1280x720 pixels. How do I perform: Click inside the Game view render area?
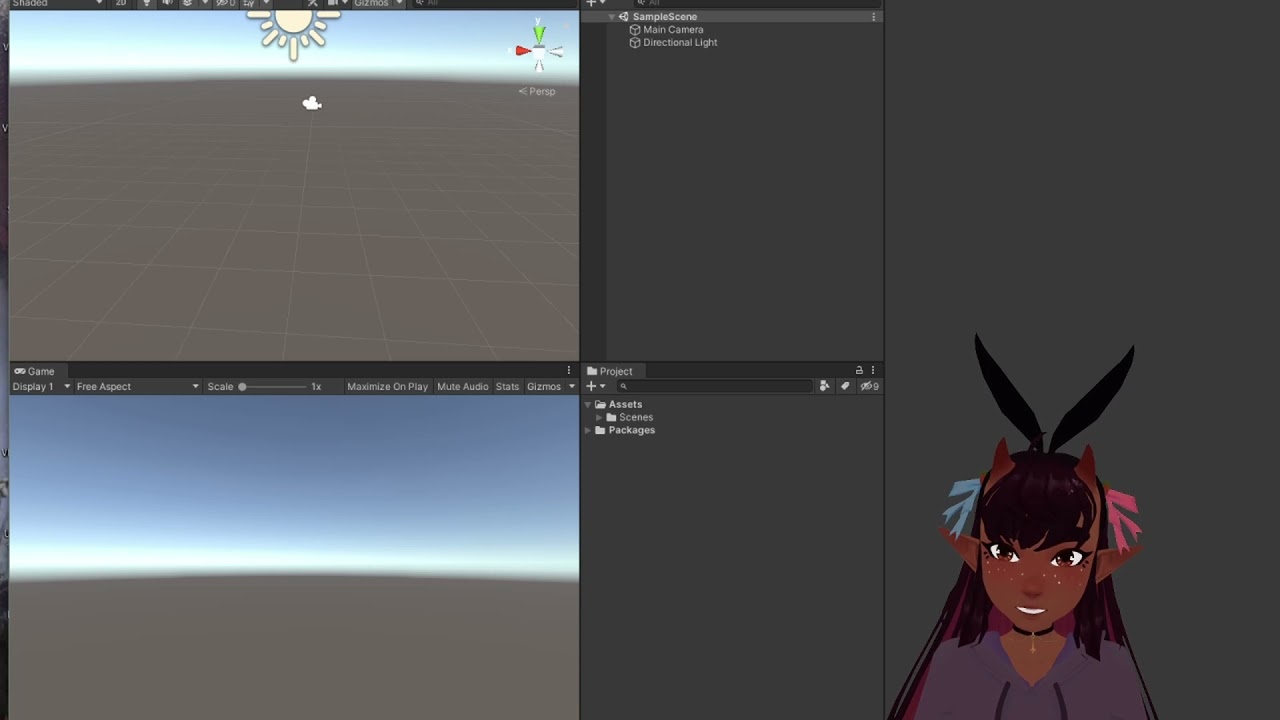(294, 557)
